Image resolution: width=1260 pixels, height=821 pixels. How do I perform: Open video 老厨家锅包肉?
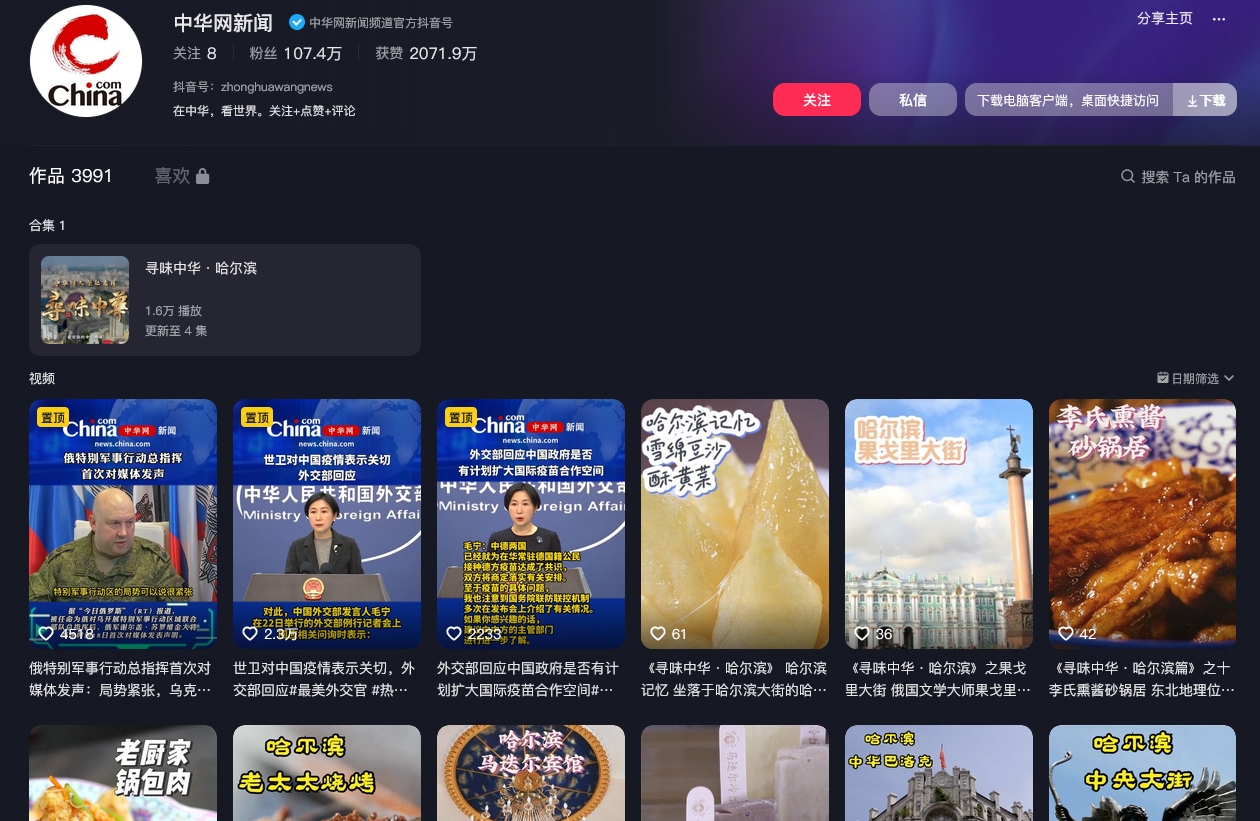click(123, 773)
